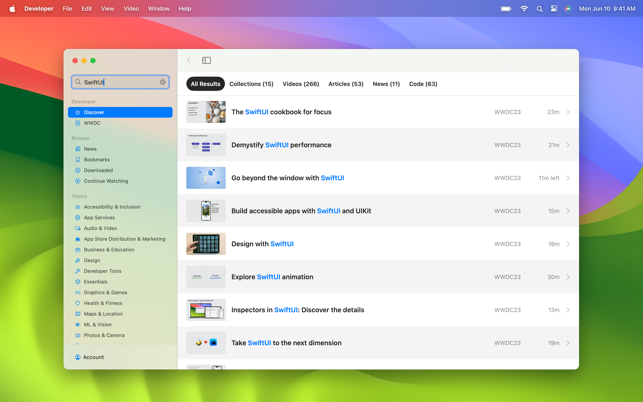643x402 pixels.
Task: Switch to News (11) tab
Action: (386, 84)
